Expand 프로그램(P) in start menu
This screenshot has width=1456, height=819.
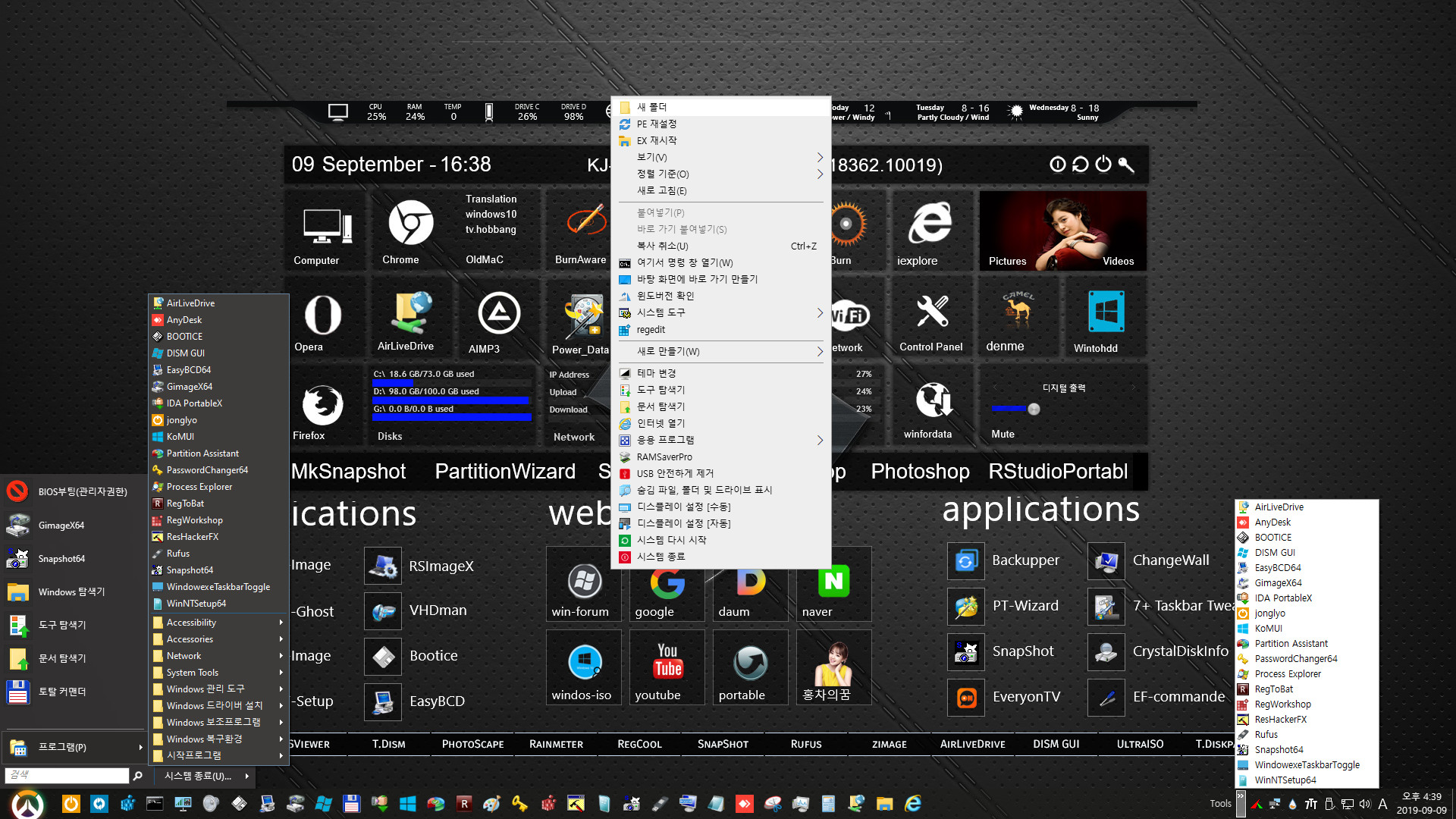click(x=74, y=748)
